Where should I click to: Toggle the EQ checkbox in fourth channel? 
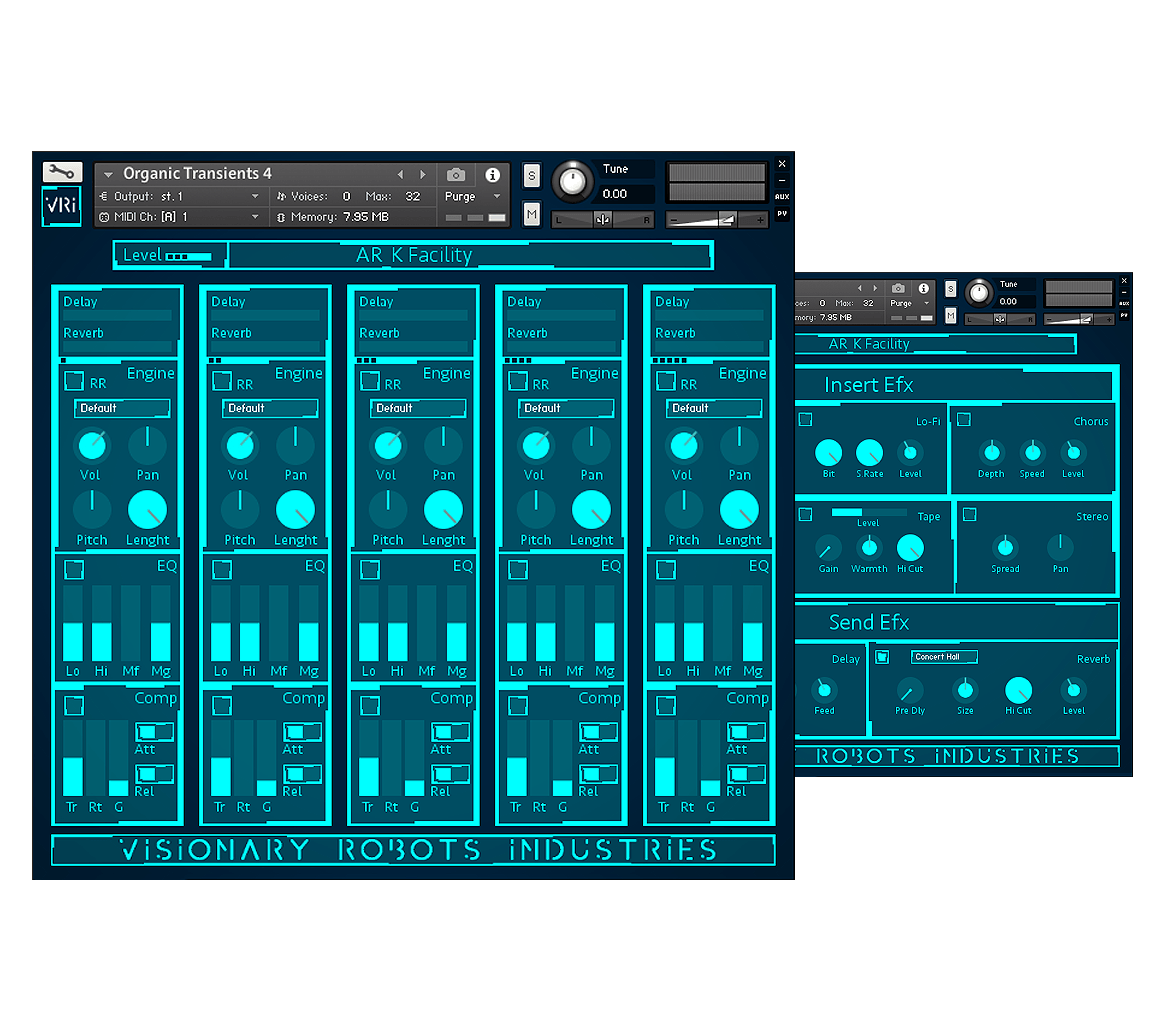click(x=518, y=570)
